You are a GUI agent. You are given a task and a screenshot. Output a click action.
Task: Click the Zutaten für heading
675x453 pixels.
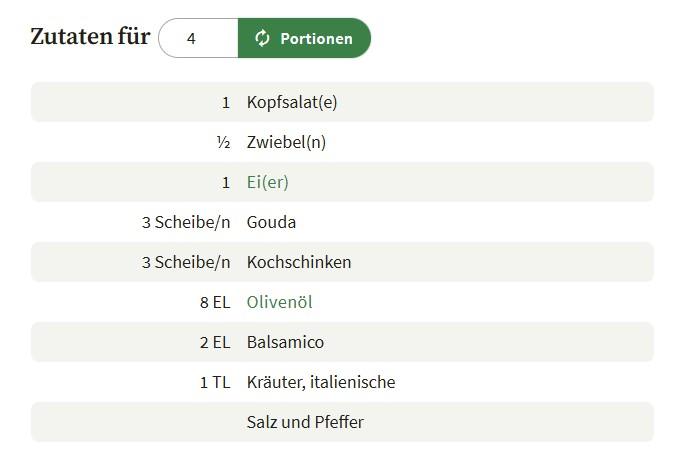pyautogui.click(x=90, y=36)
